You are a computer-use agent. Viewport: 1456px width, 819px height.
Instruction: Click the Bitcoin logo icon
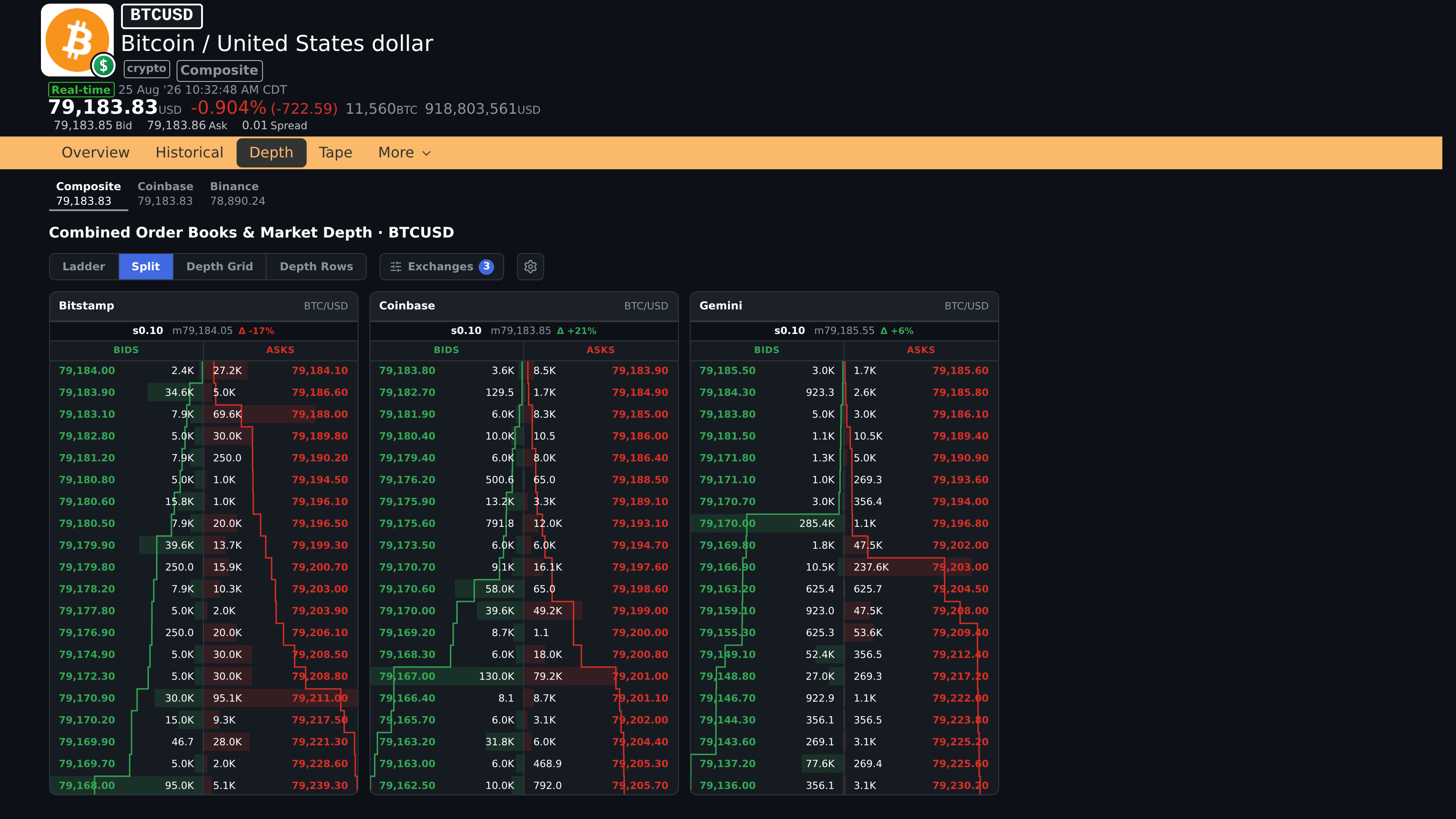coord(77,40)
